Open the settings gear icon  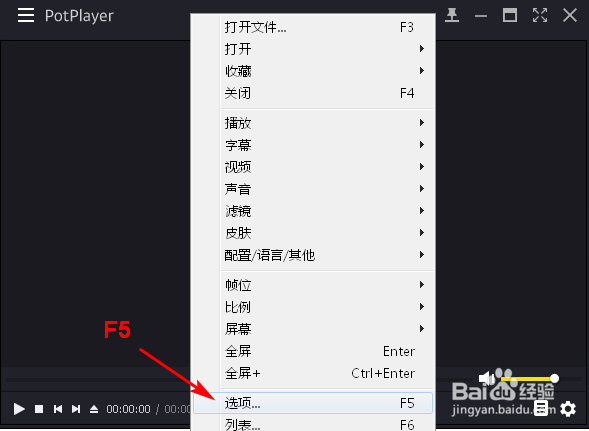click(568, 408)
